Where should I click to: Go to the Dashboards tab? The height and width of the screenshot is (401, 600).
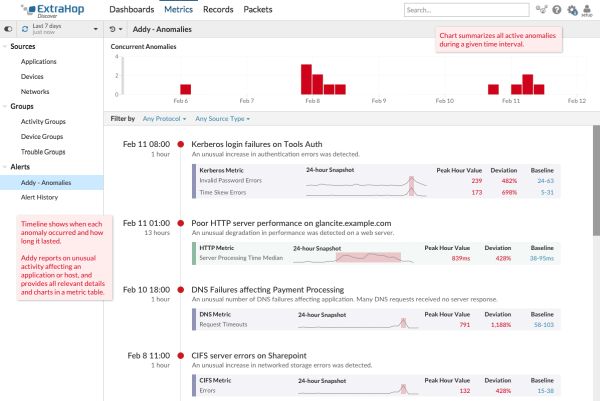(x=132, y=10)
